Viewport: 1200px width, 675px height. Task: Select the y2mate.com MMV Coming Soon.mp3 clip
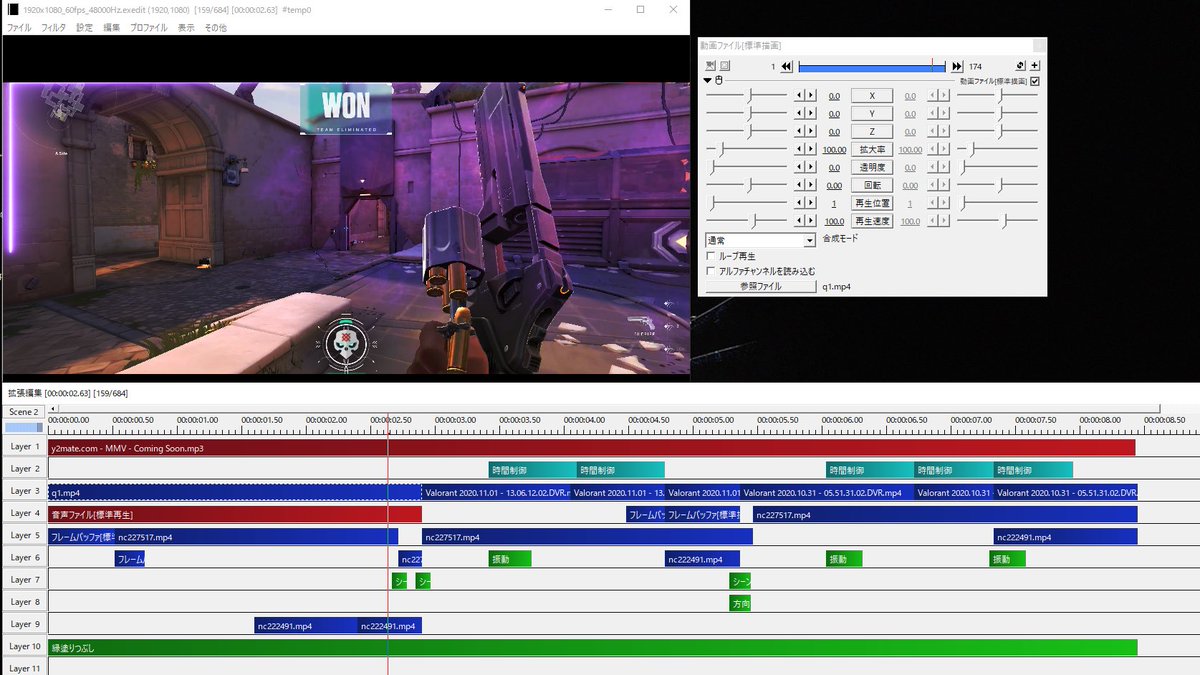point(591,448)
